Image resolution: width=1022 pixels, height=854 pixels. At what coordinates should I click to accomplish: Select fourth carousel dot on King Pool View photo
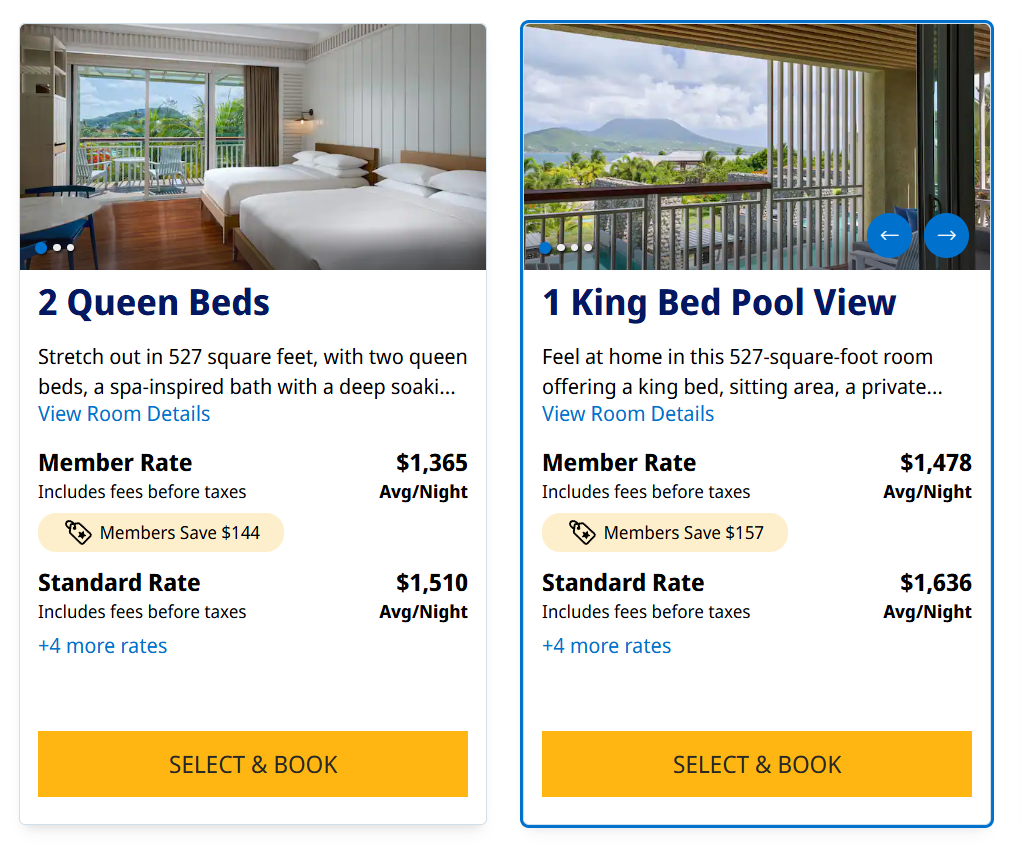(588, 247)
